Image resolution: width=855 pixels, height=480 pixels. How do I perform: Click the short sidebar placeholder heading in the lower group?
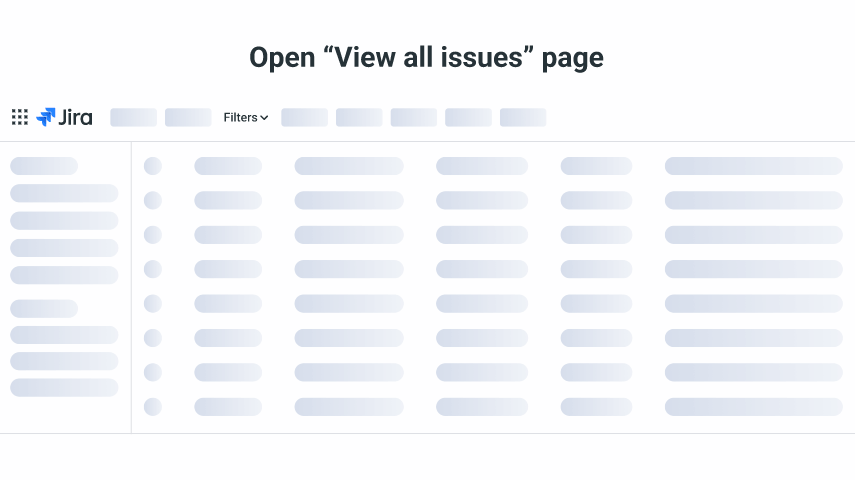pos(44,309)
